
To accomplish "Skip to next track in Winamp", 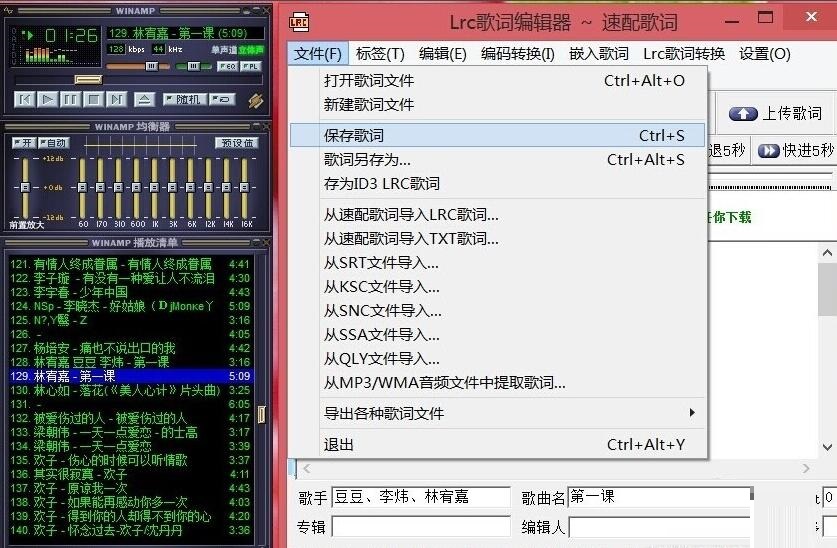I will pos(116,99).
